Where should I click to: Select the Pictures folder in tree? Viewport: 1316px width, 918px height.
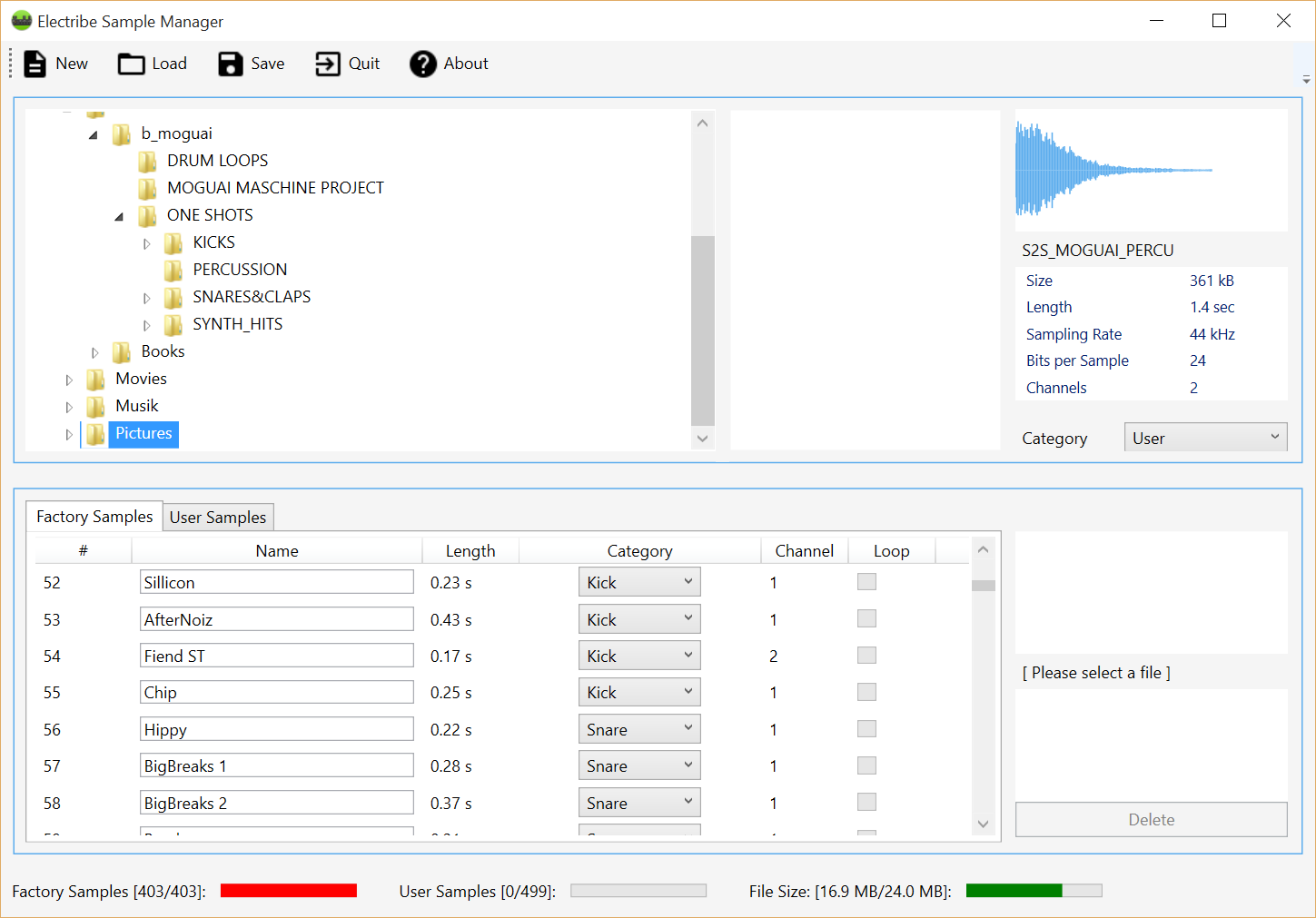tap(143, 433)
